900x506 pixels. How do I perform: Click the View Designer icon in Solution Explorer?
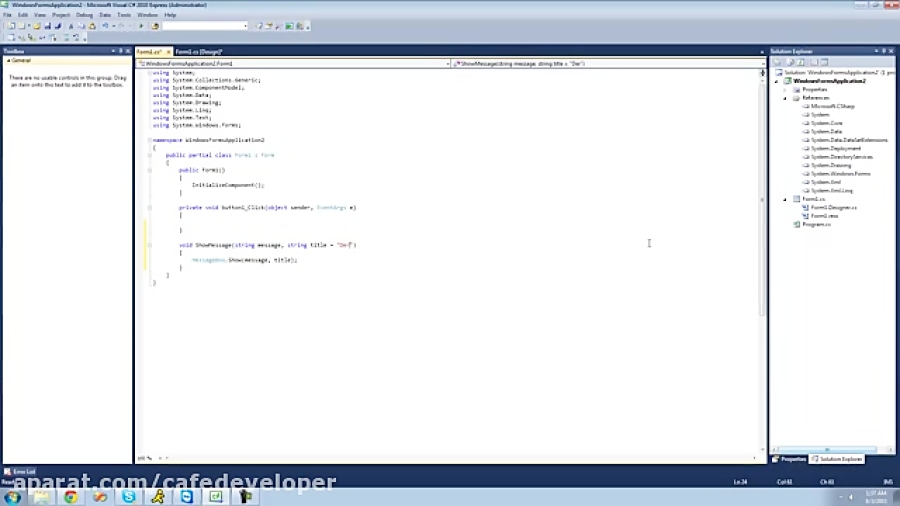(x=825, y=62)
